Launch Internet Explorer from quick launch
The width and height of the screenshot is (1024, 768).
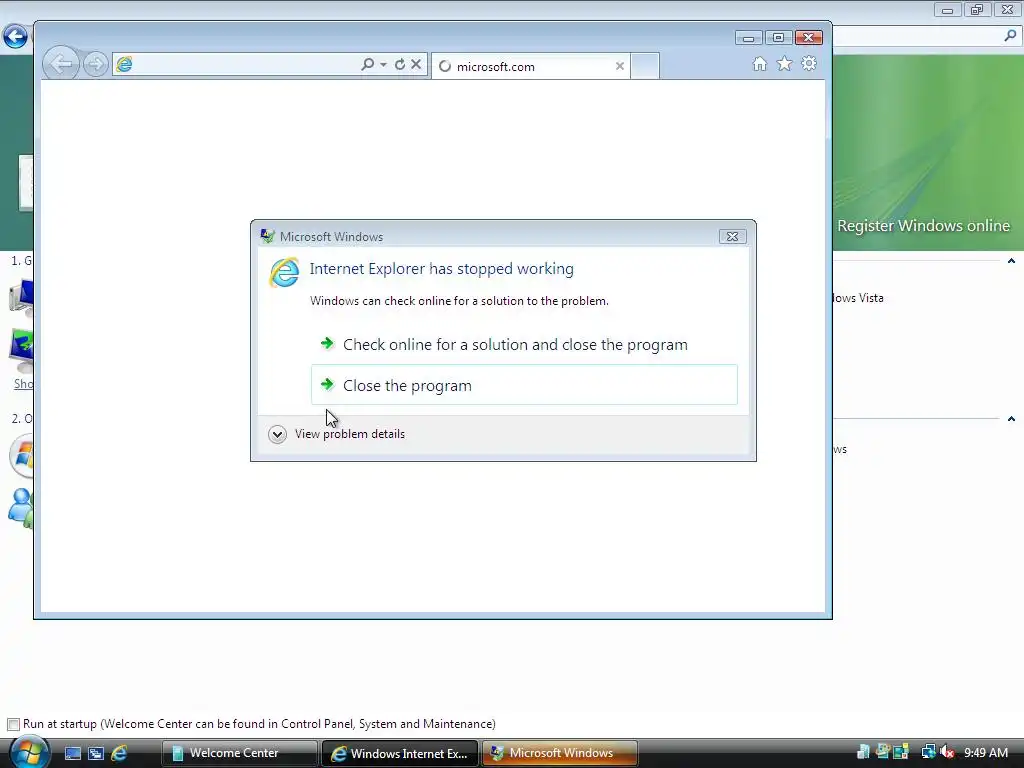click(119, 753)
